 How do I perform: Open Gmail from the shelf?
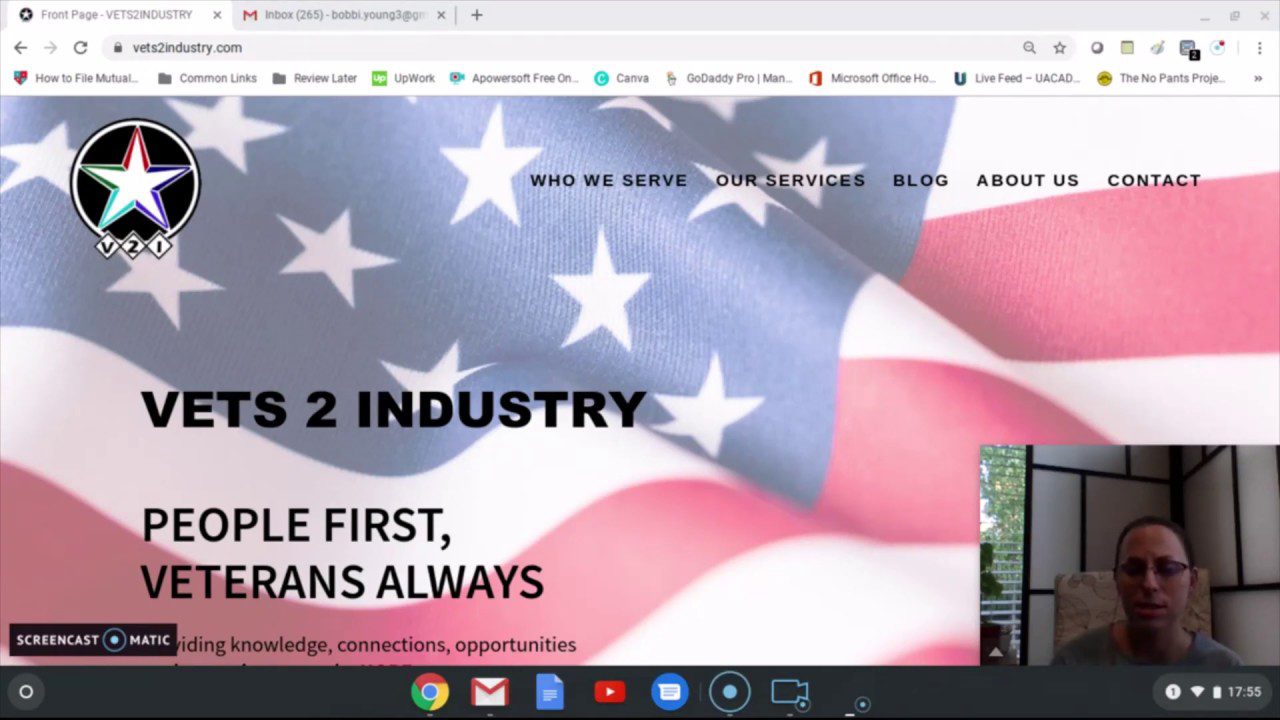(489, 691)
